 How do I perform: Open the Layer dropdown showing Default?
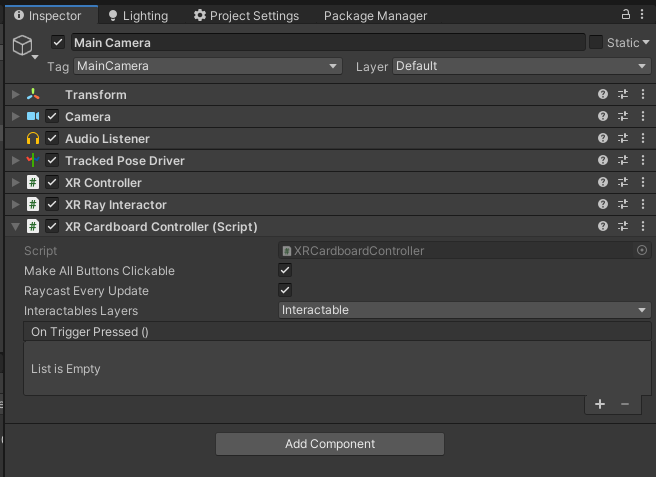click(x=522, y=66)
